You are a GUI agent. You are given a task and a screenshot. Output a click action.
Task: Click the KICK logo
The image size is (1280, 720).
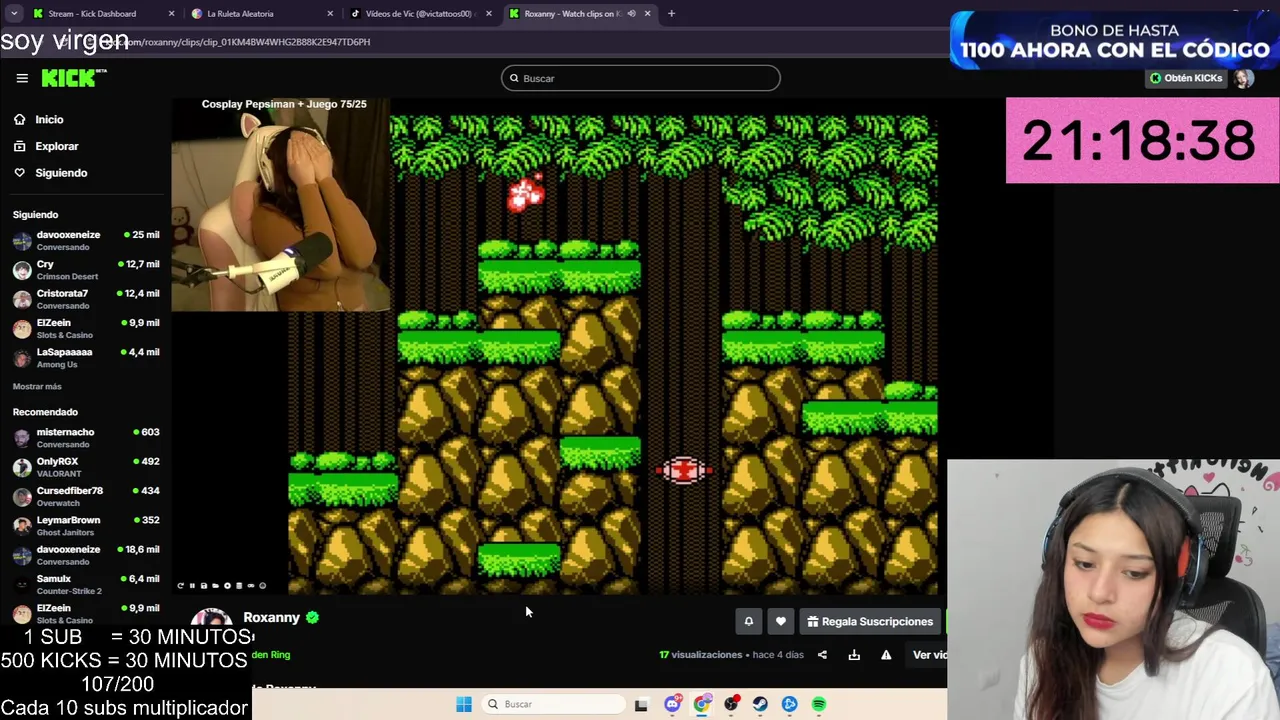[x=74, y=78]
